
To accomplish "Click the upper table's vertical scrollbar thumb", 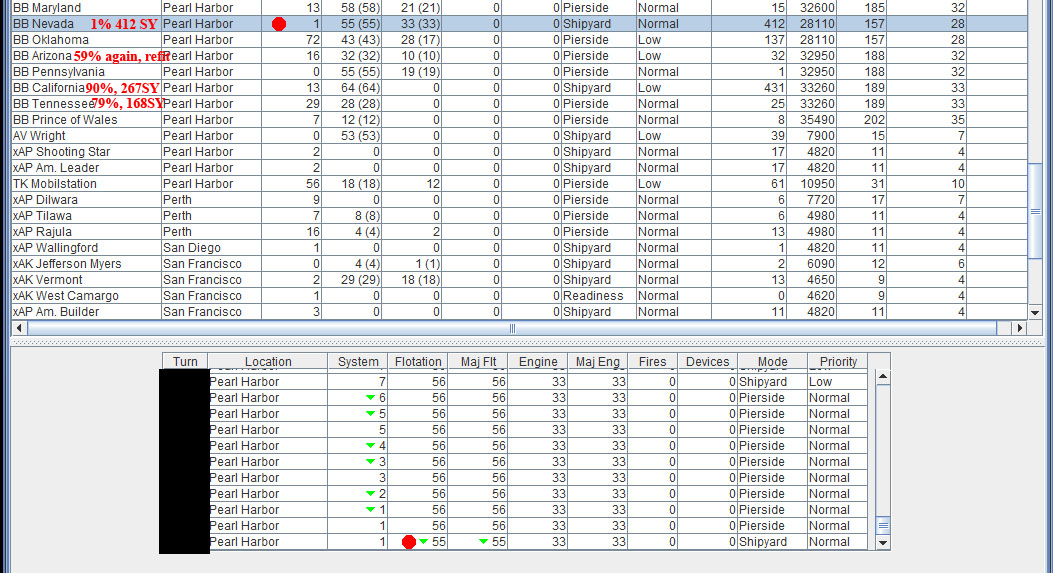I will click(1035, 212).
